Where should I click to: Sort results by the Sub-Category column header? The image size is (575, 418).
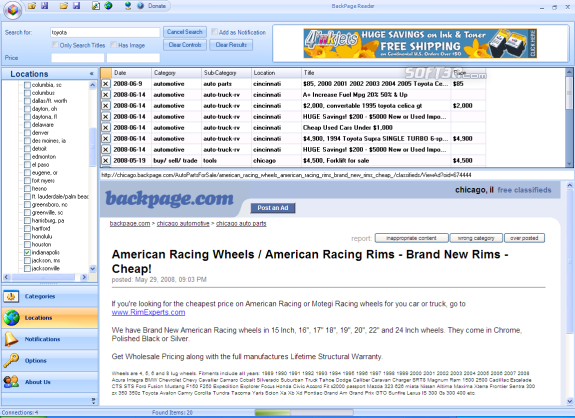point(226,73)
